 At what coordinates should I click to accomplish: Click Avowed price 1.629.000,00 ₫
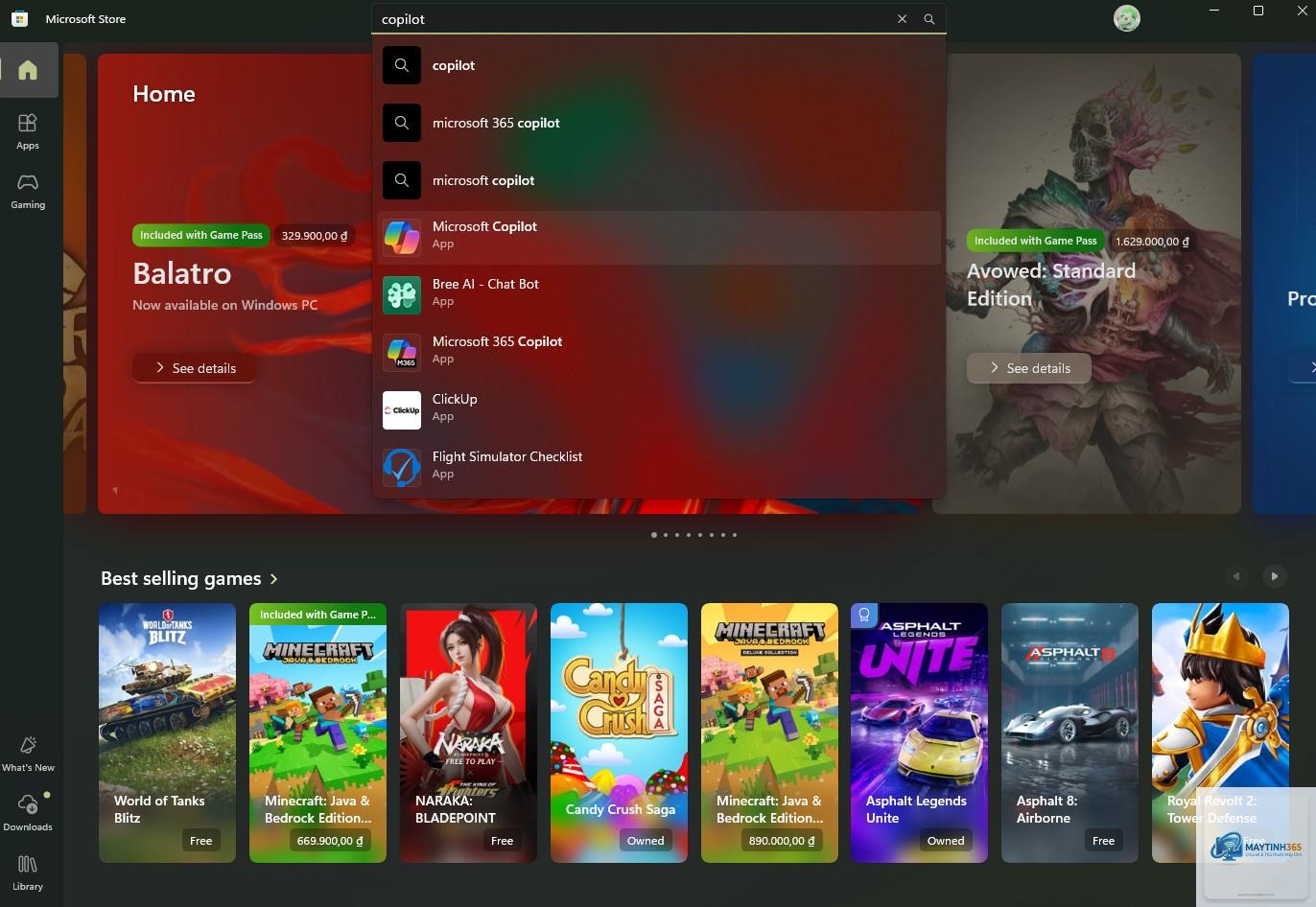1152,241
